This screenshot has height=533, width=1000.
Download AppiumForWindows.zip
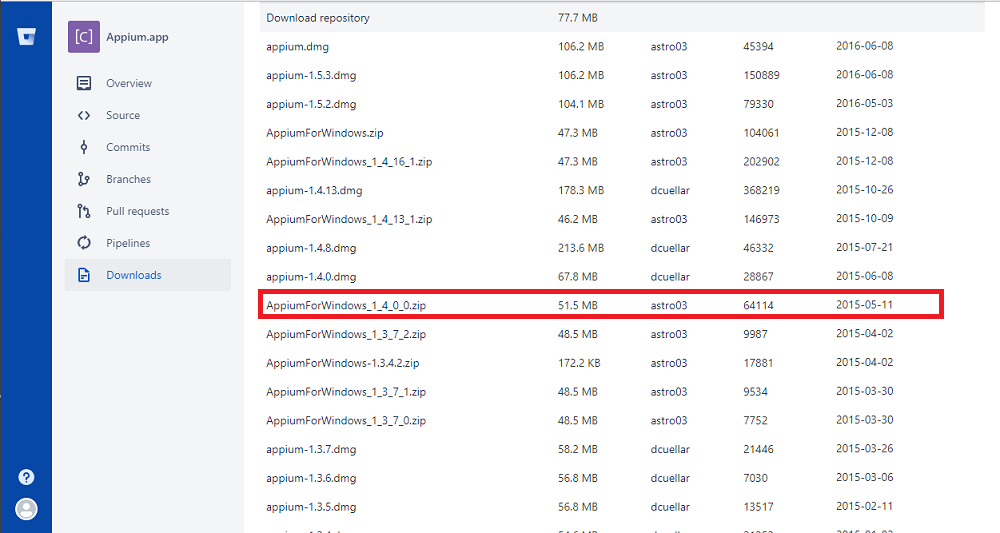[325, 133]
